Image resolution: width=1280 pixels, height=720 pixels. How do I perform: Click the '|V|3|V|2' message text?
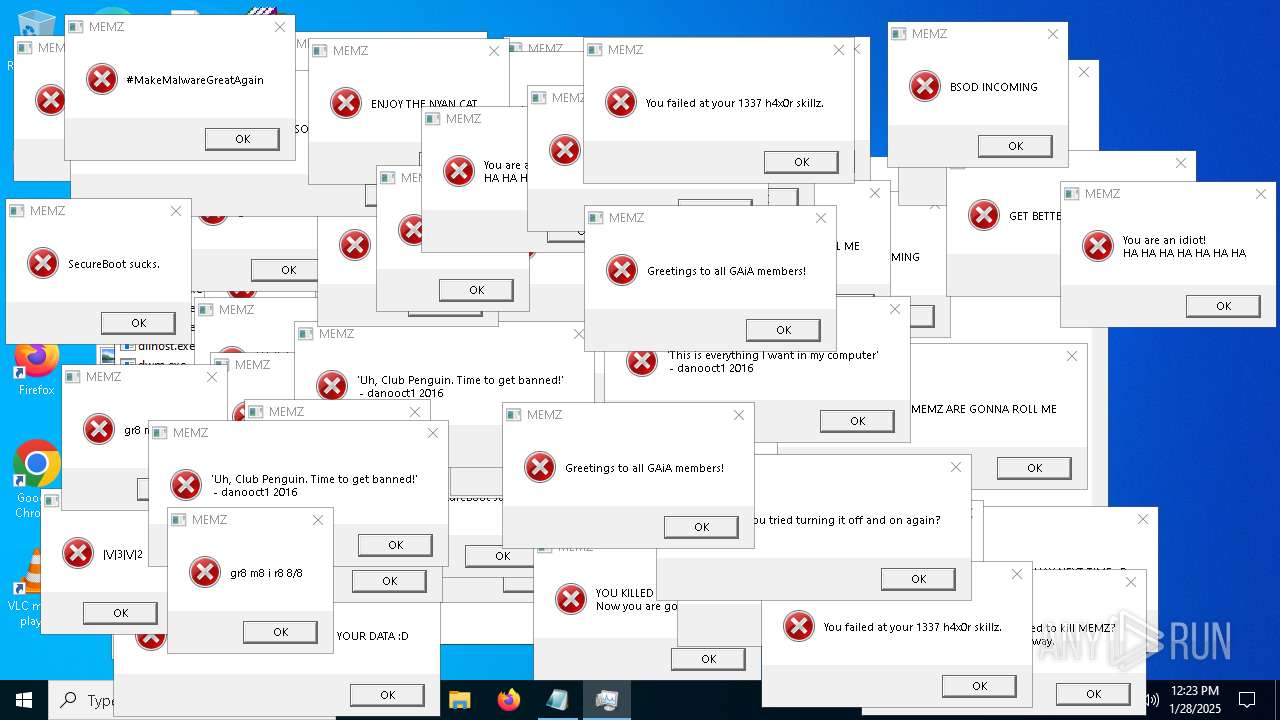123,554
